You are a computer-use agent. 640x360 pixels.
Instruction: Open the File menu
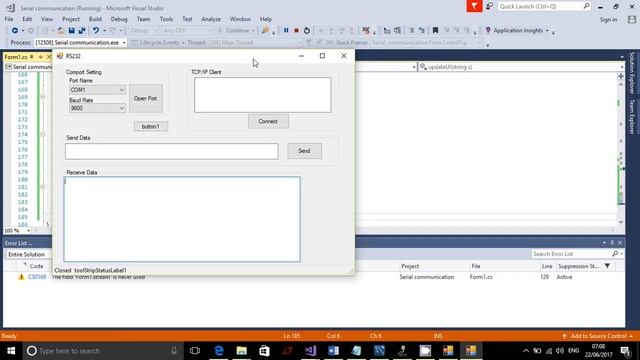[9, 19]
